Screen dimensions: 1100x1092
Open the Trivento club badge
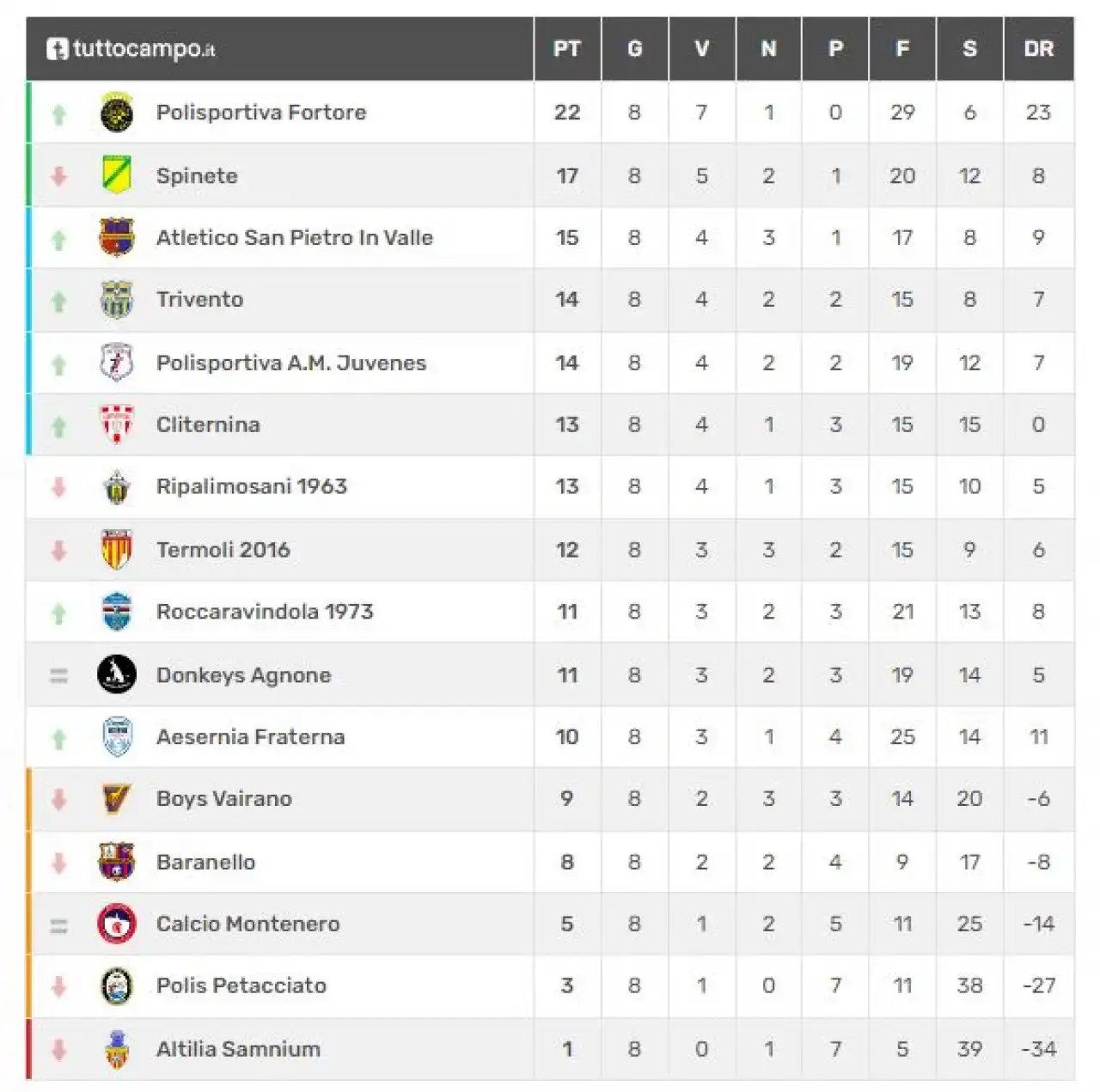(117, 300)
